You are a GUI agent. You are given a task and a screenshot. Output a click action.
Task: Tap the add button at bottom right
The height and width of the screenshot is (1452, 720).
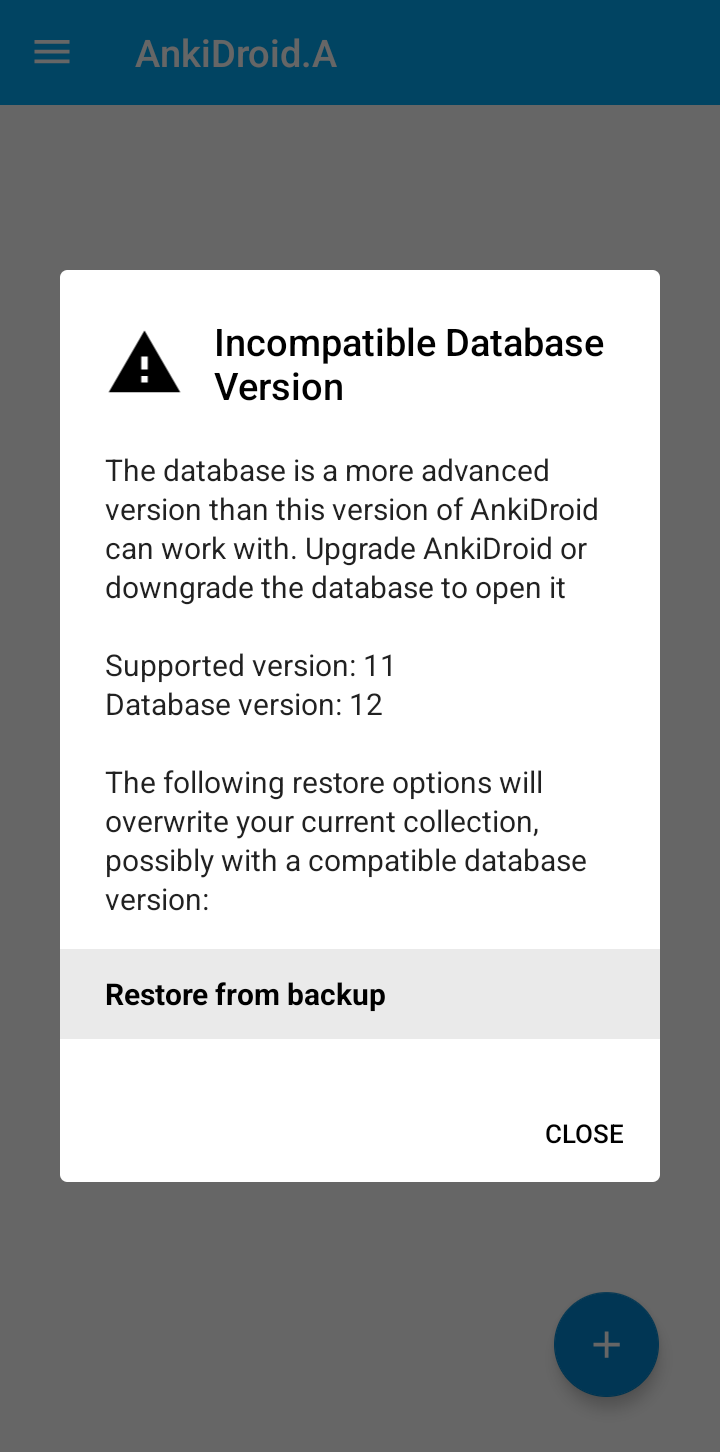pyautogui.click(x=606, y=1344)
